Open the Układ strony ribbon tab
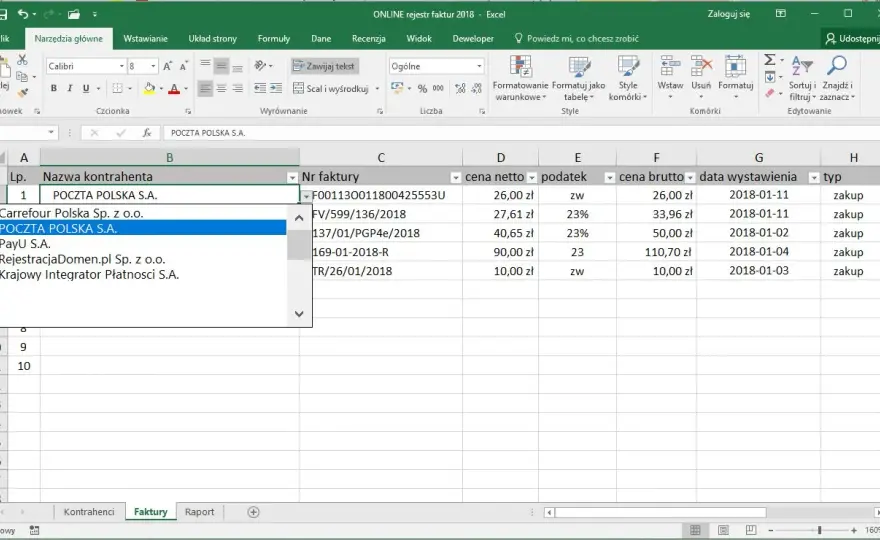This screenshot has height=540, width=880. (213, 39)
